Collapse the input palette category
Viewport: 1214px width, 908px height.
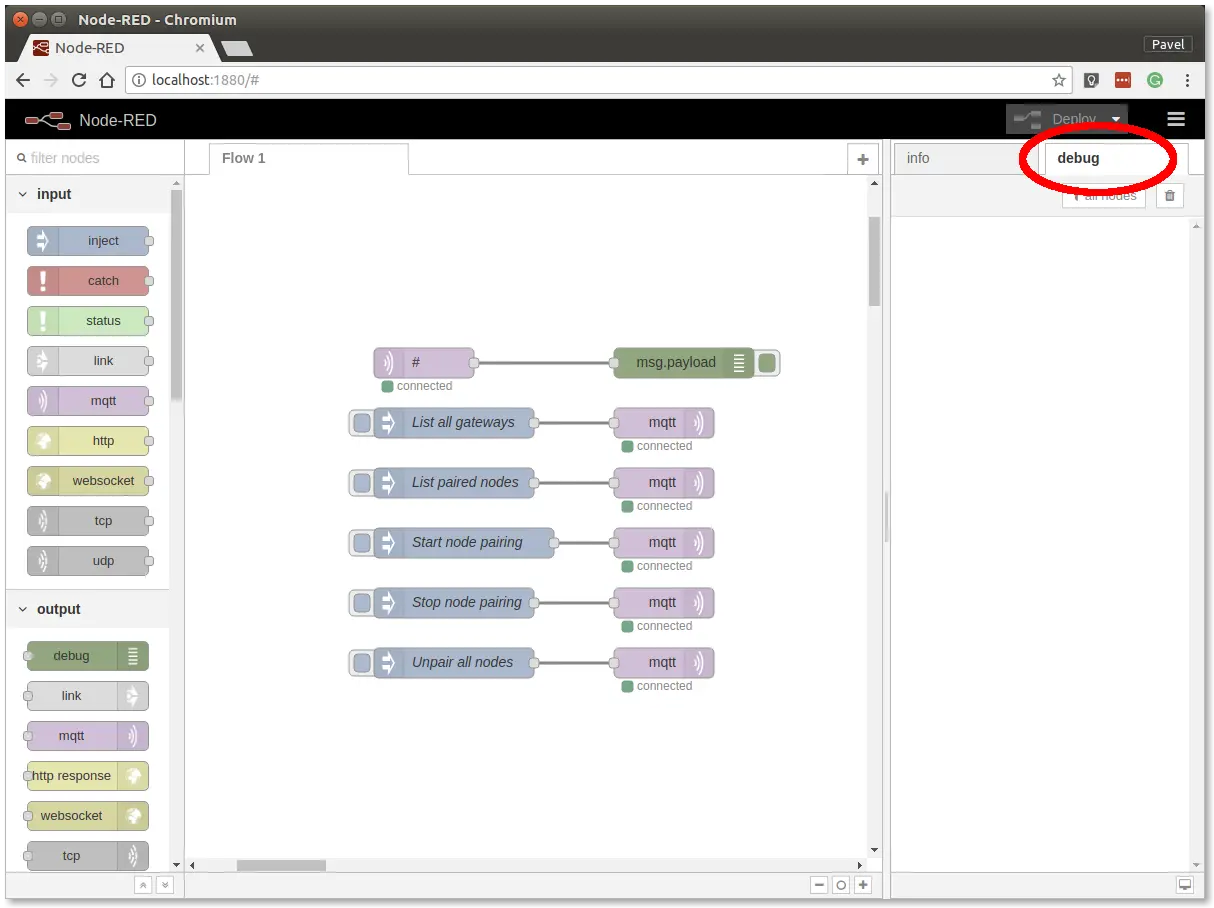point(88,194)
